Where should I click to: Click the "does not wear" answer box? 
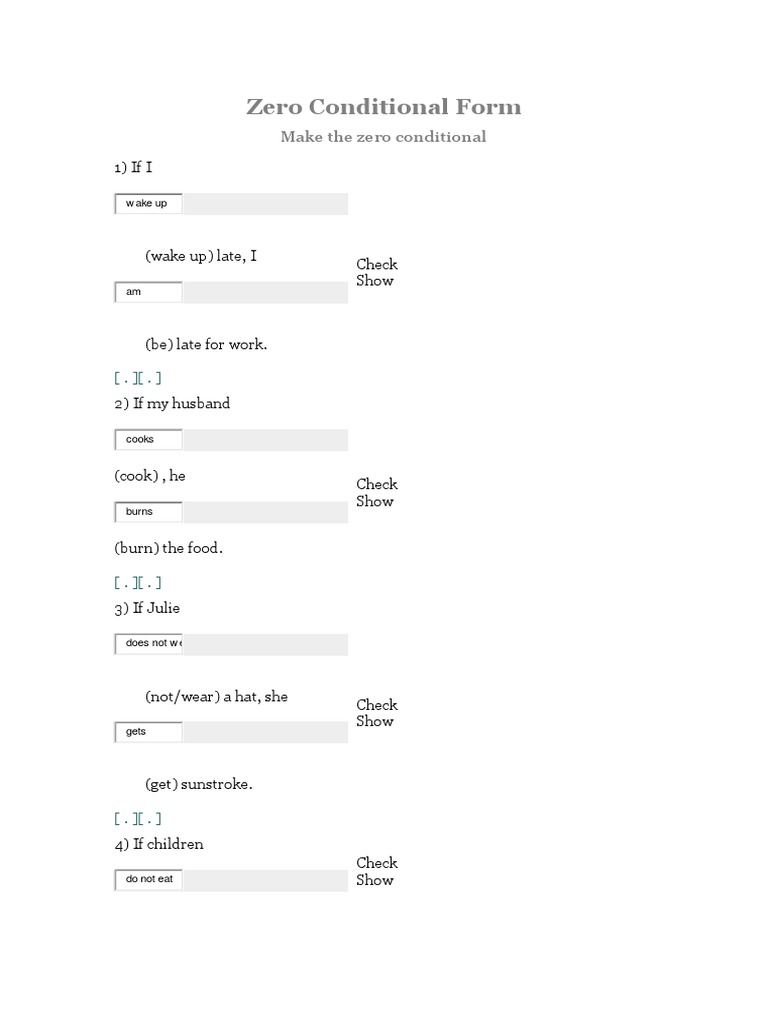coord(149,644)
